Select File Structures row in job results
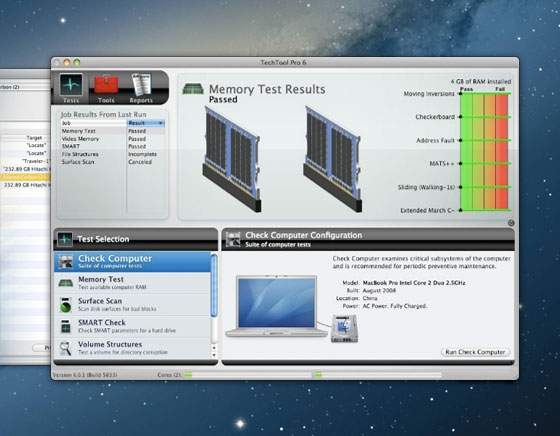 (x=112, y=154)
